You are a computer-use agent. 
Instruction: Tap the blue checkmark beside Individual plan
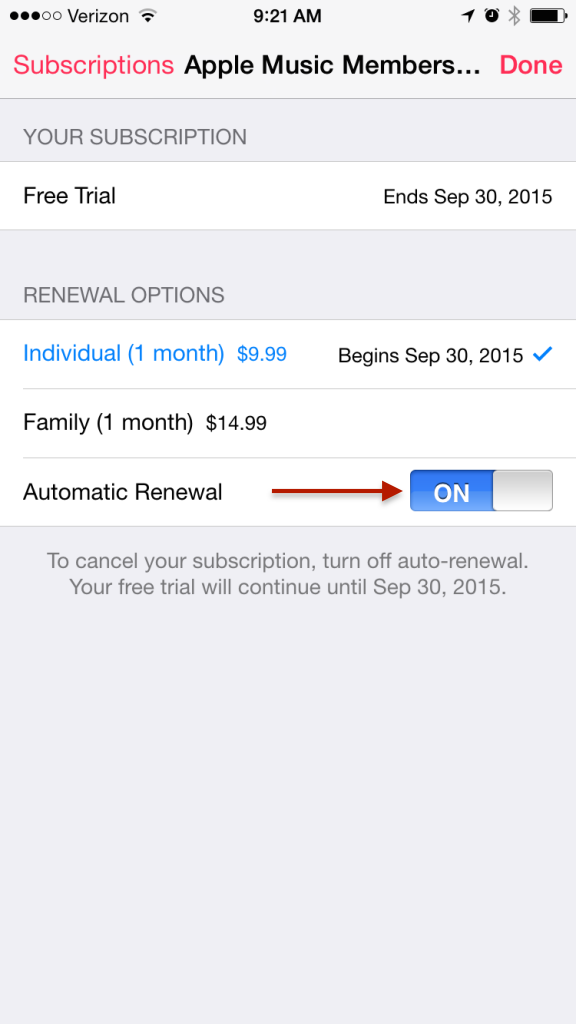tap(543, 354)
